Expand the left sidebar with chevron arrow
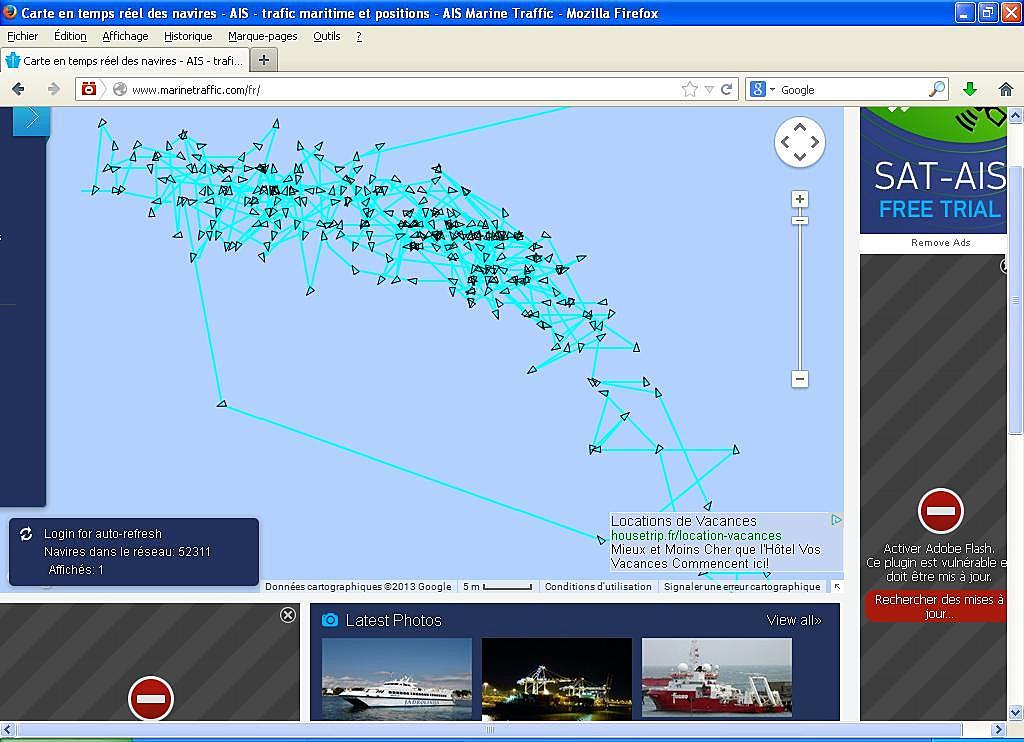The width and height of the screenshot is (1024, 742). click(x=31, y=120)
